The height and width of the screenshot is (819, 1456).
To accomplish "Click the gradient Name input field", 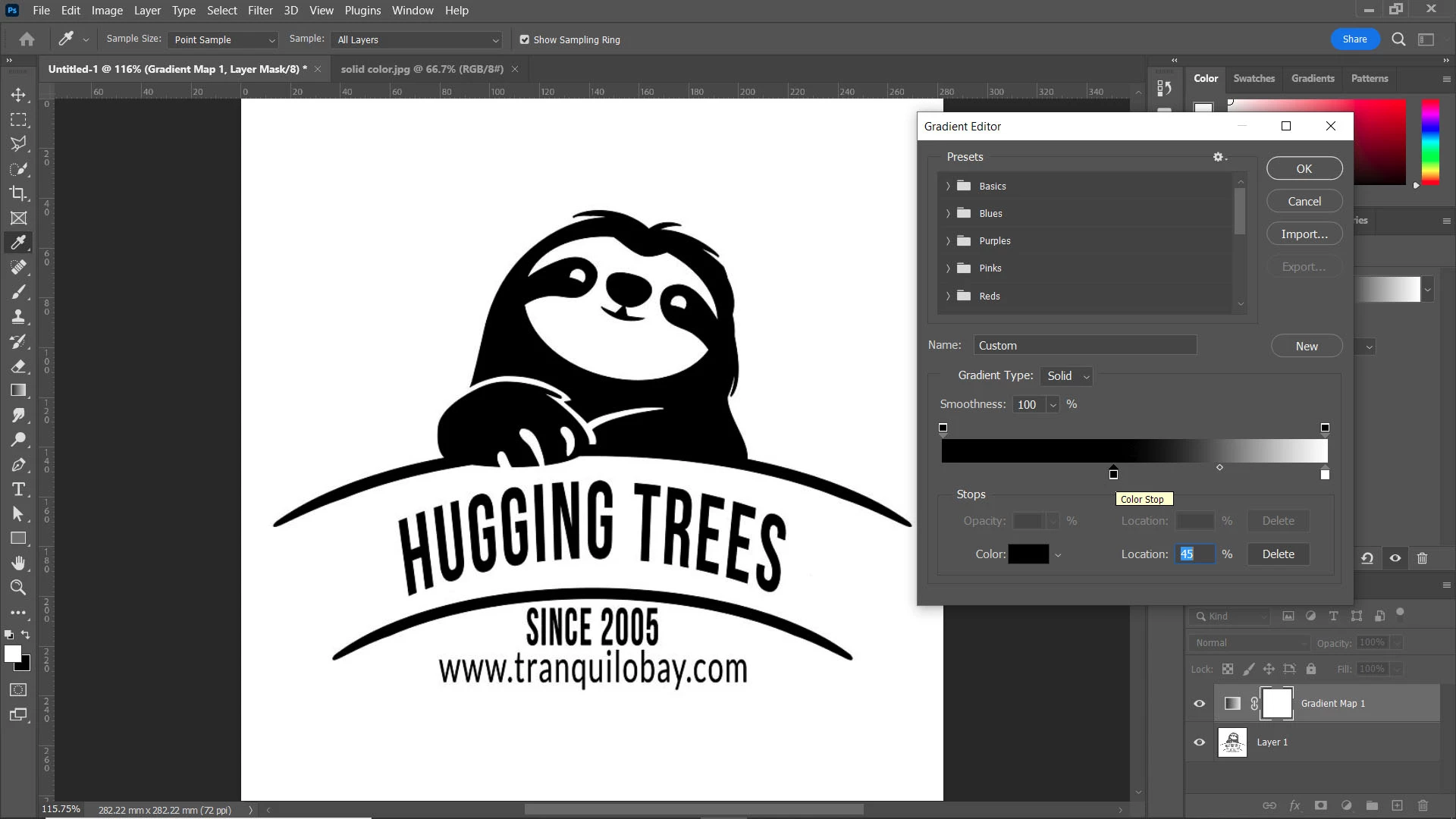I will pos(1084,346).
